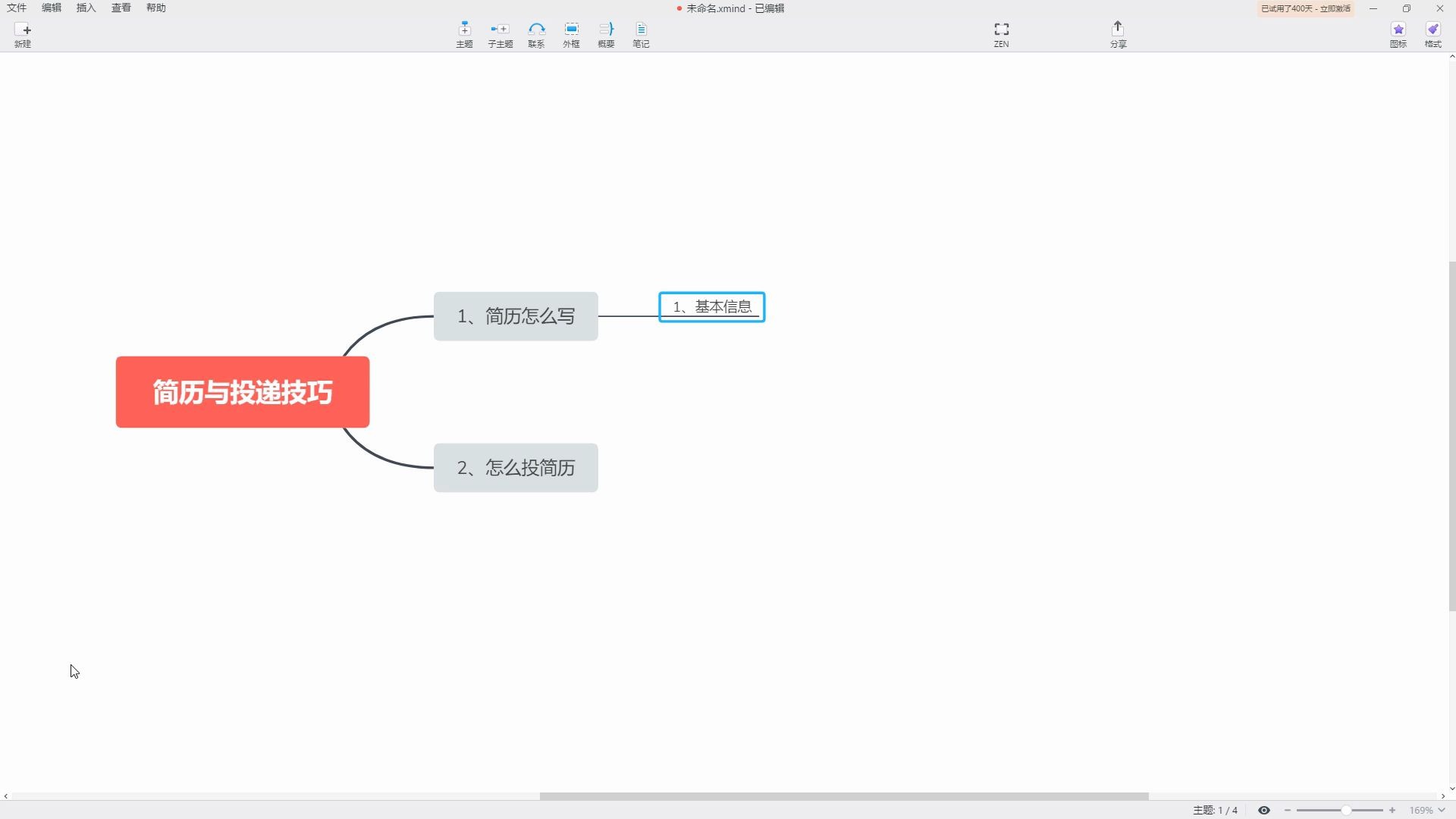Open the 插入 menu
This screenshot has width=1456, height=819.
coord(86,8)
